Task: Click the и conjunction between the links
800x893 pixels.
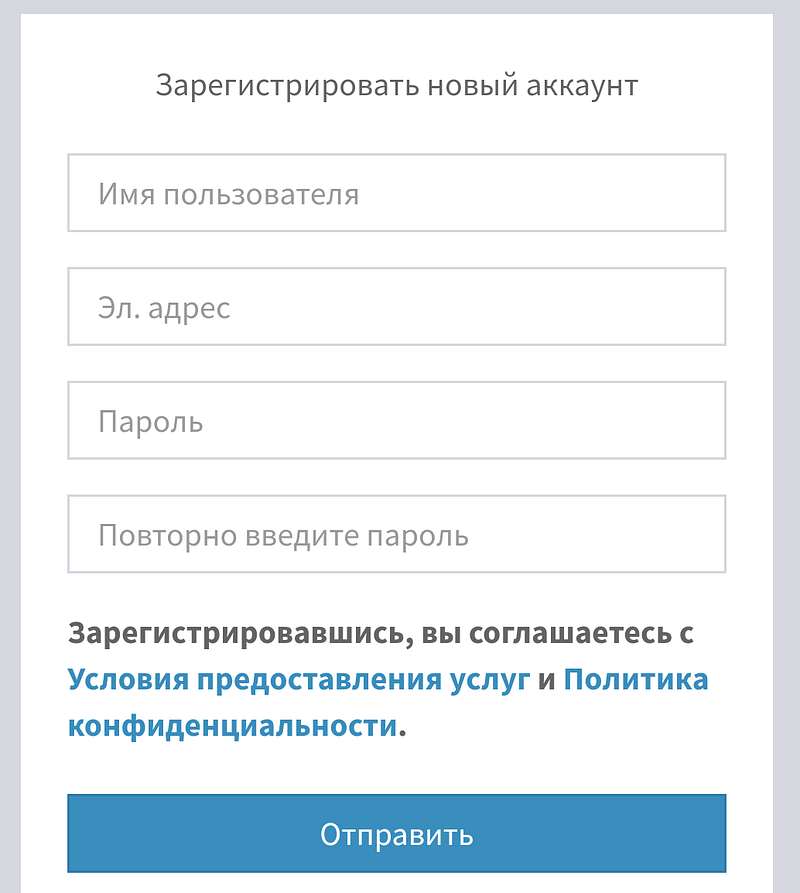Action: (x=547, y=680)
